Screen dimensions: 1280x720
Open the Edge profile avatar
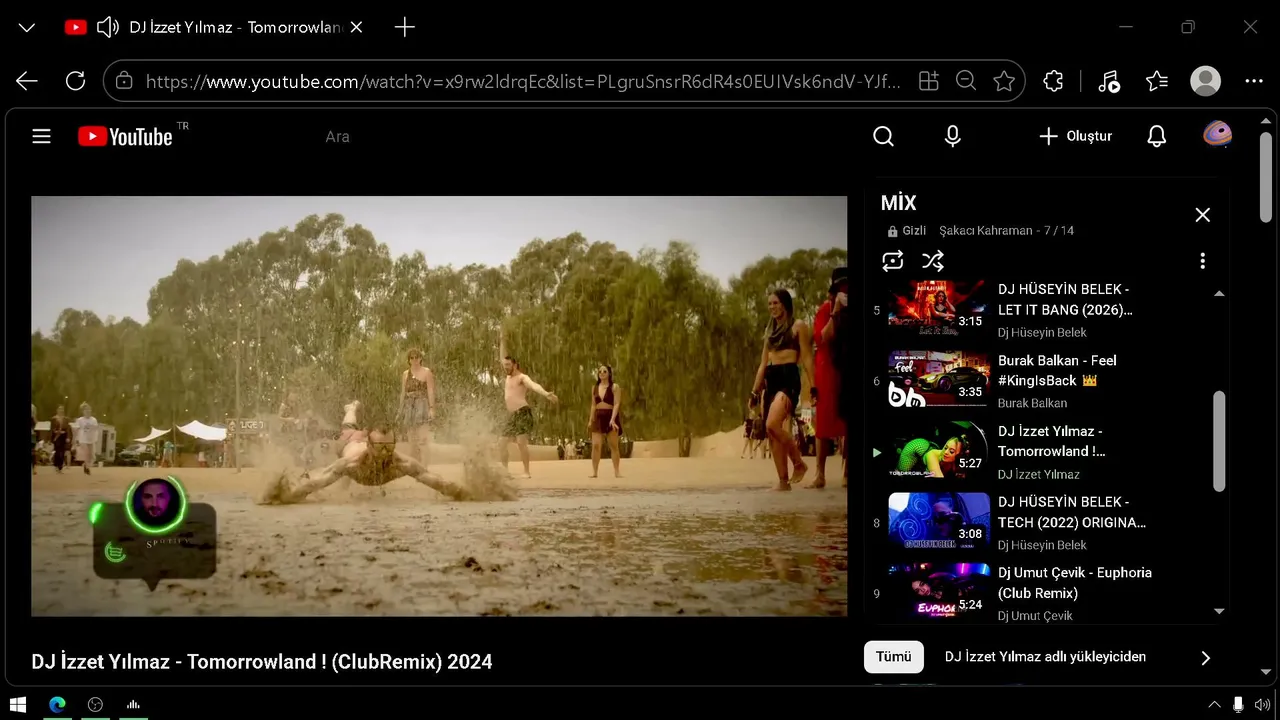click(1206, 81)
